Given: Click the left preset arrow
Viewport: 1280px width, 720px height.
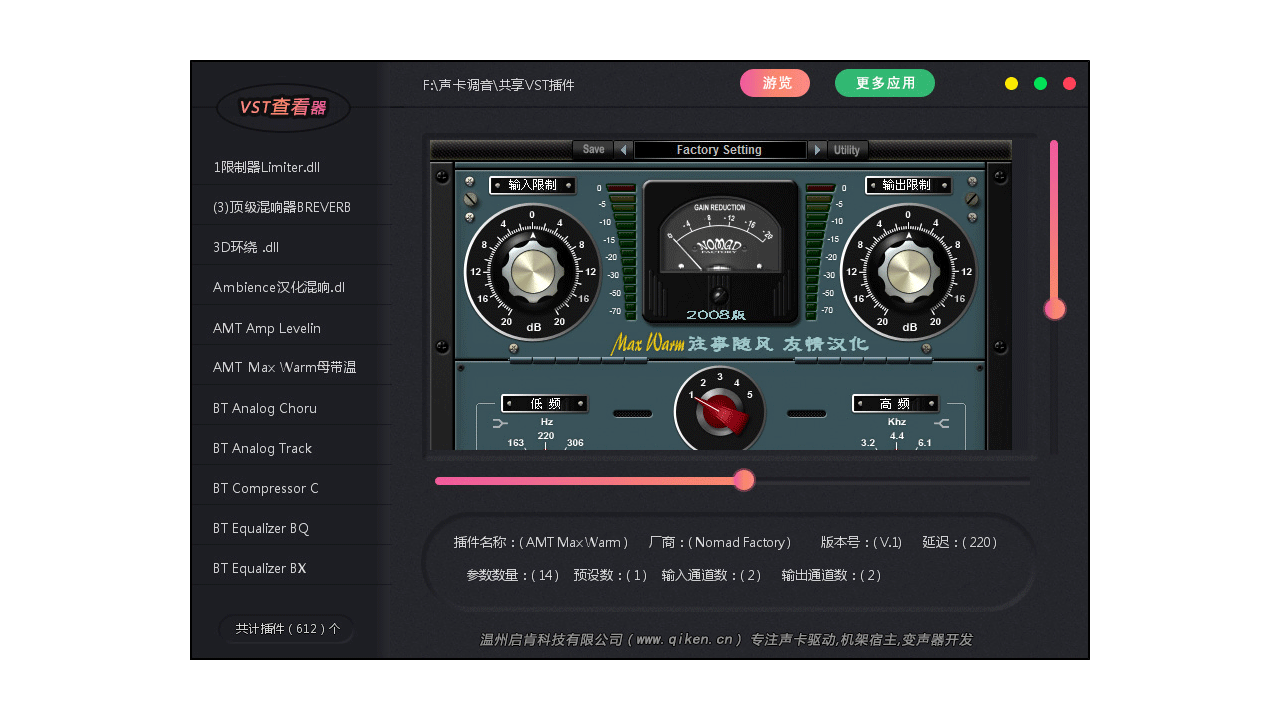Looking at the screenshot, I should pyautogui.click(x=623, y=149).
